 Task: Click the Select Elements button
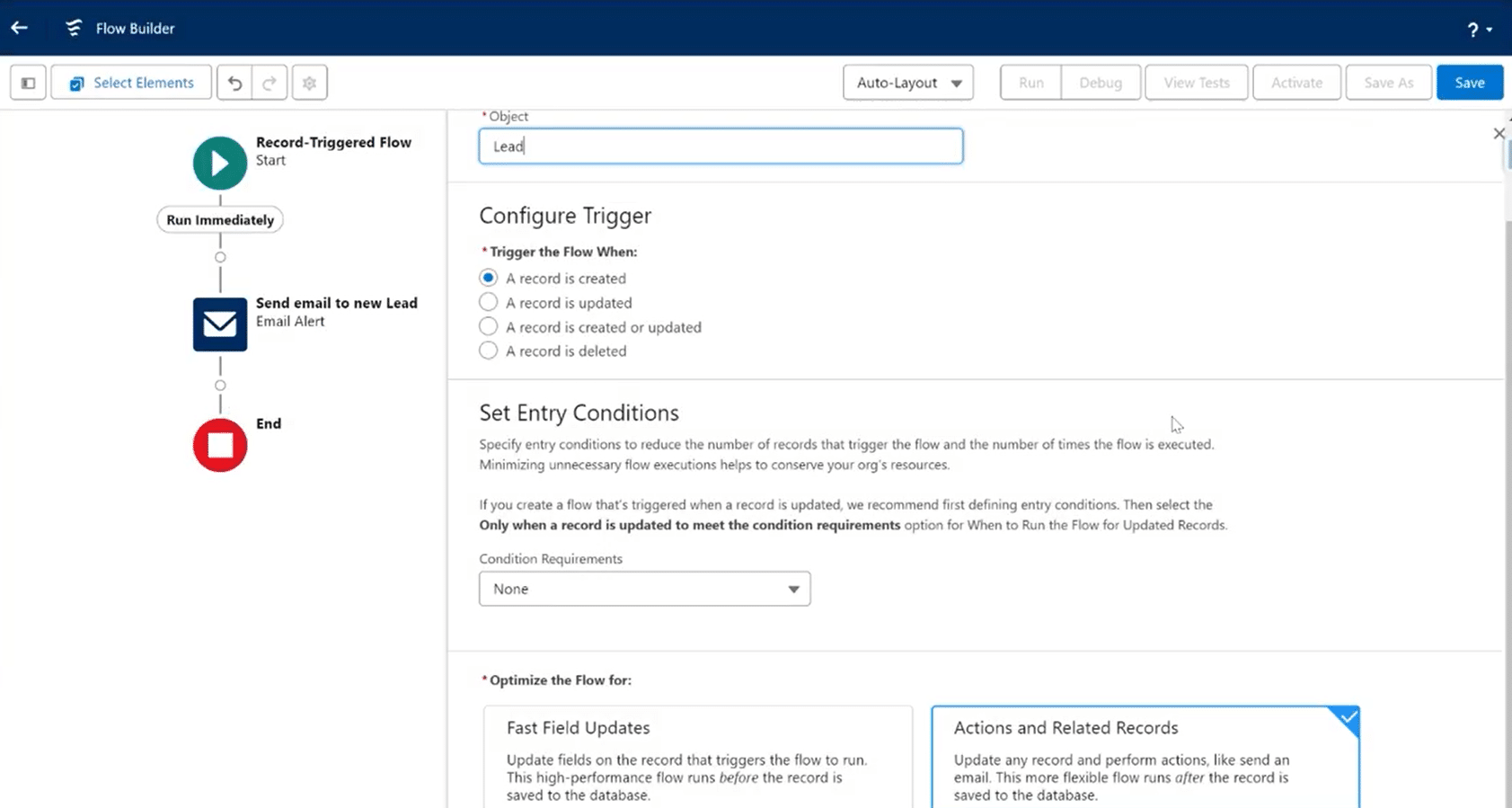(132, 83)
